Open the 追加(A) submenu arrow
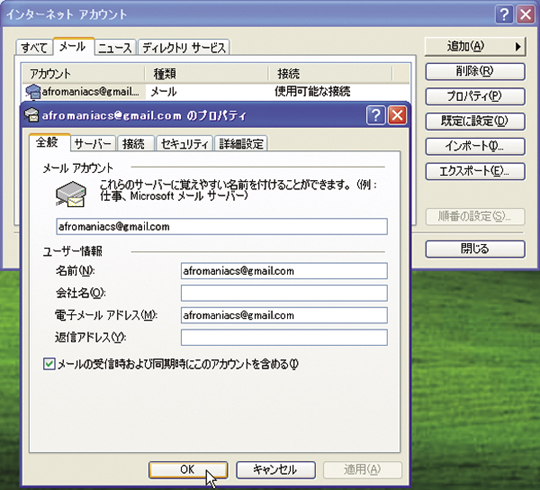 point(518,46)
